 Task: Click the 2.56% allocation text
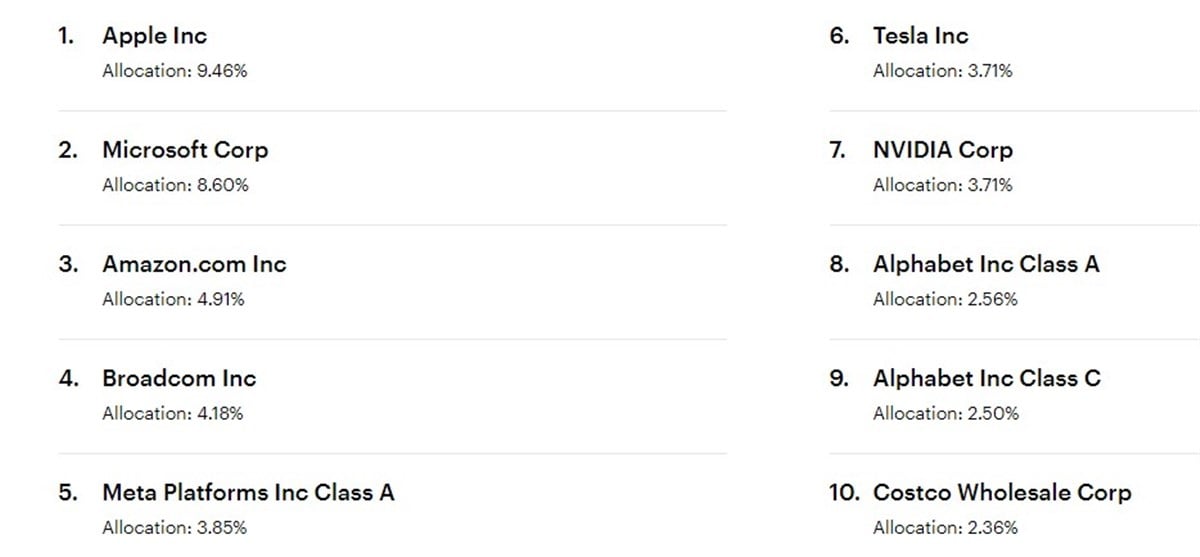pos(945,299)
